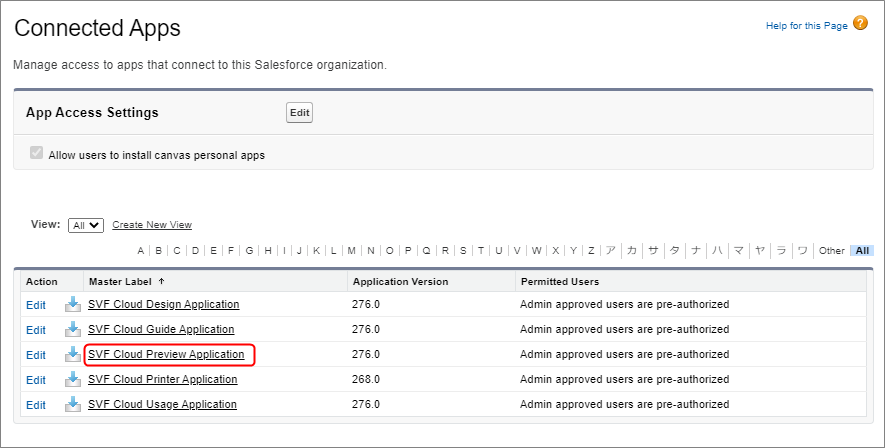885x448 pixels.
Task: Edit the SVF Cloud Printer Application row
Action: [36, 380]
